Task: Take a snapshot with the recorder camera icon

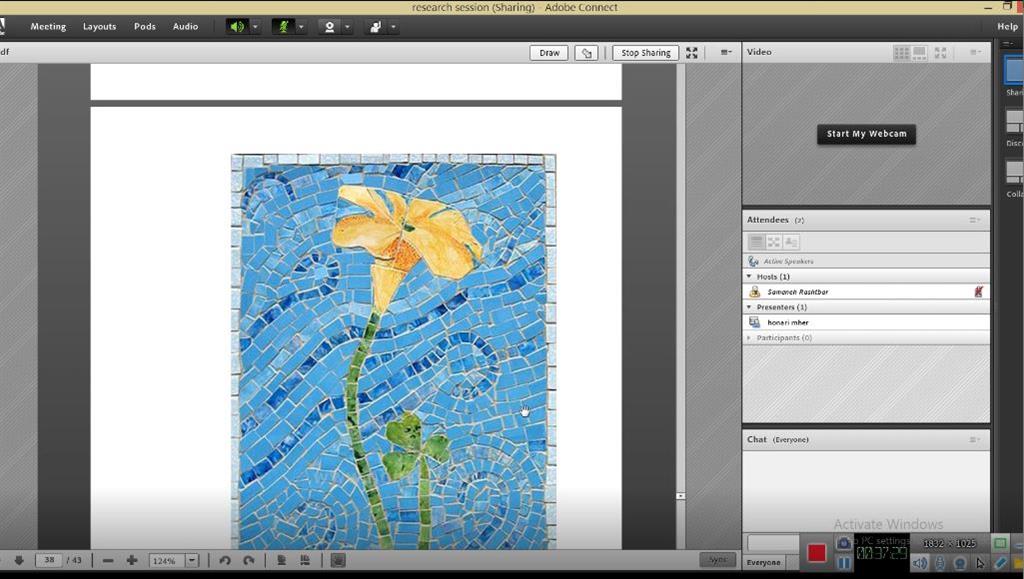Action: click(844, 543)
